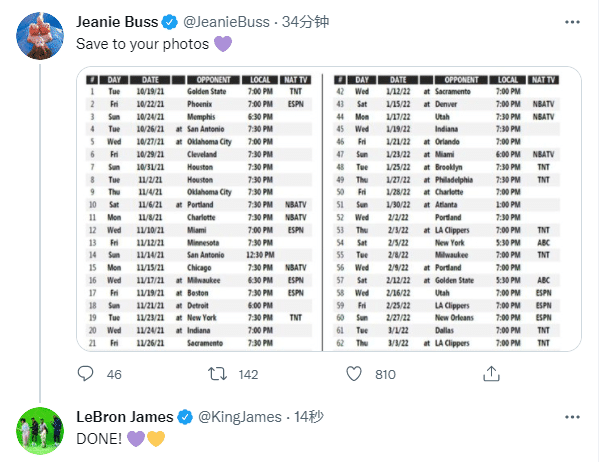Click the reply icon on Jeanie Buss's tweet

[x=85, y=374]
